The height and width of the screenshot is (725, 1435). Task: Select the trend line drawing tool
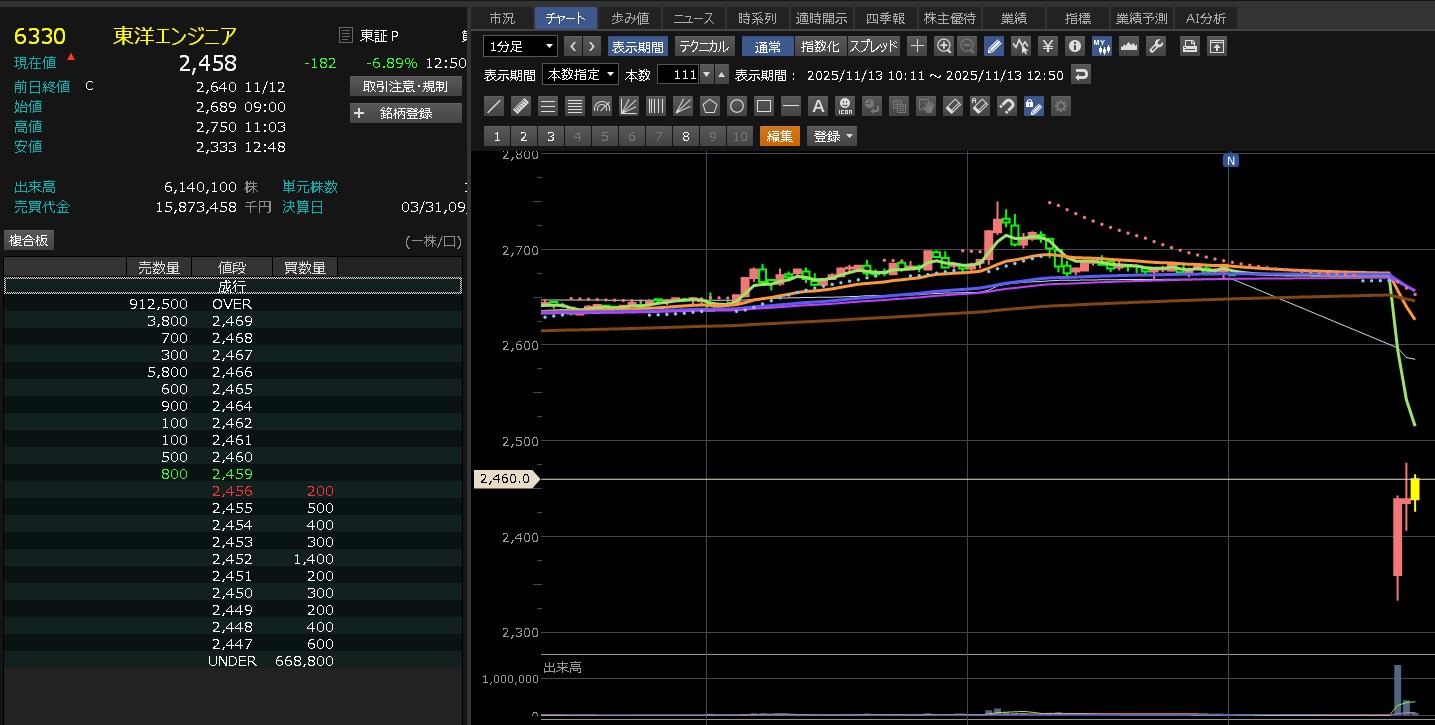493,106
